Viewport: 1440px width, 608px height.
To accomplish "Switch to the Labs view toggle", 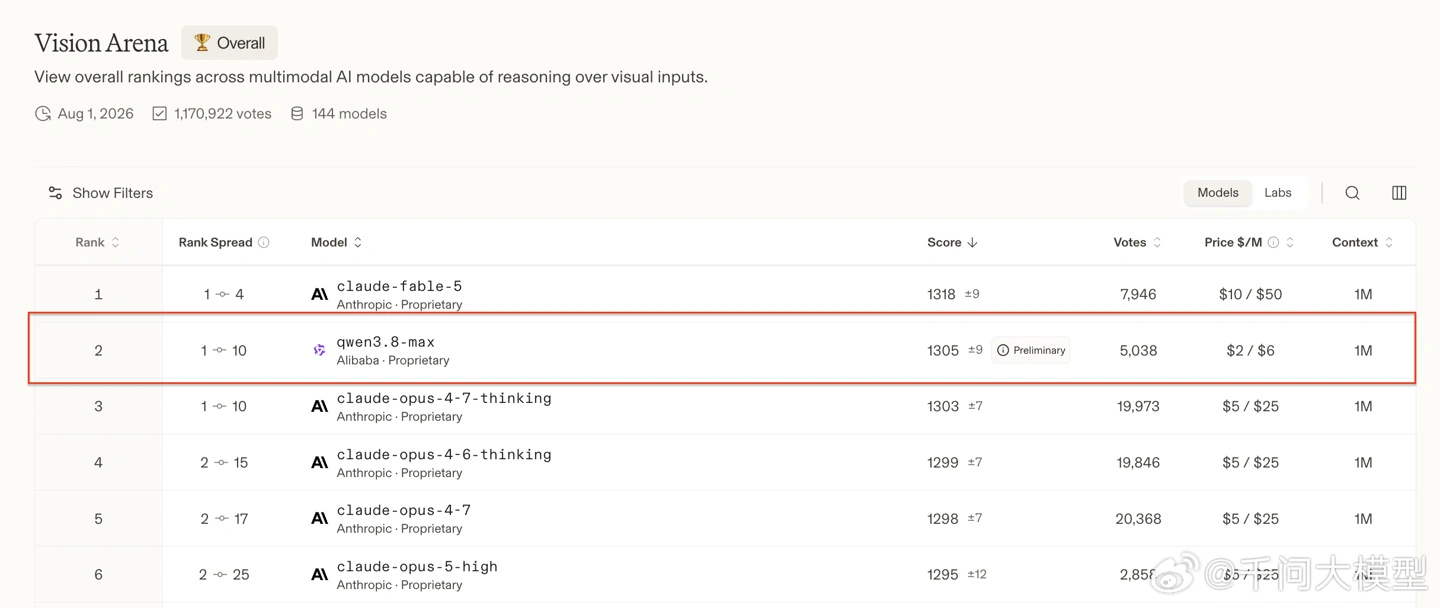I will (1278, 193).
